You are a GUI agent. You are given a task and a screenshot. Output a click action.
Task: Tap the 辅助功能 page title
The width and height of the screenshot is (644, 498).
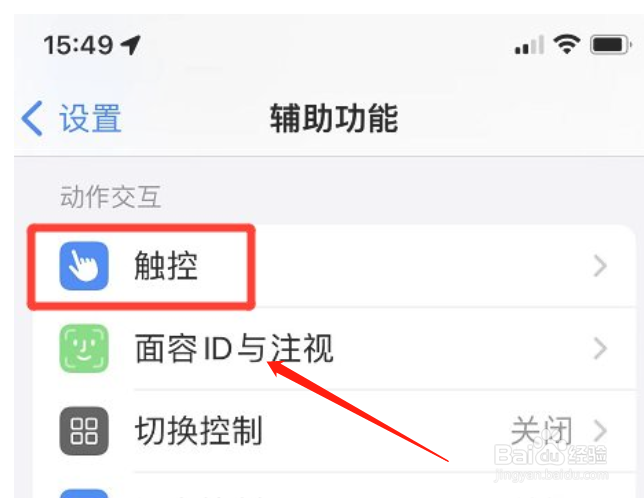click(x=334, y=118)
